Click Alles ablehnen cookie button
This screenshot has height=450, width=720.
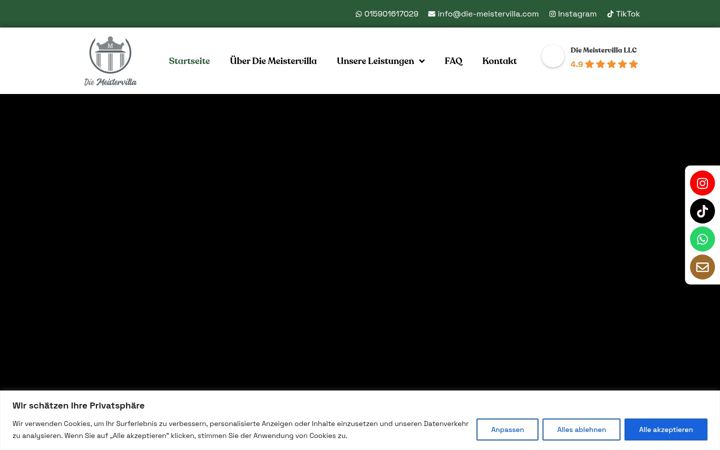click(x=581, y=429)
